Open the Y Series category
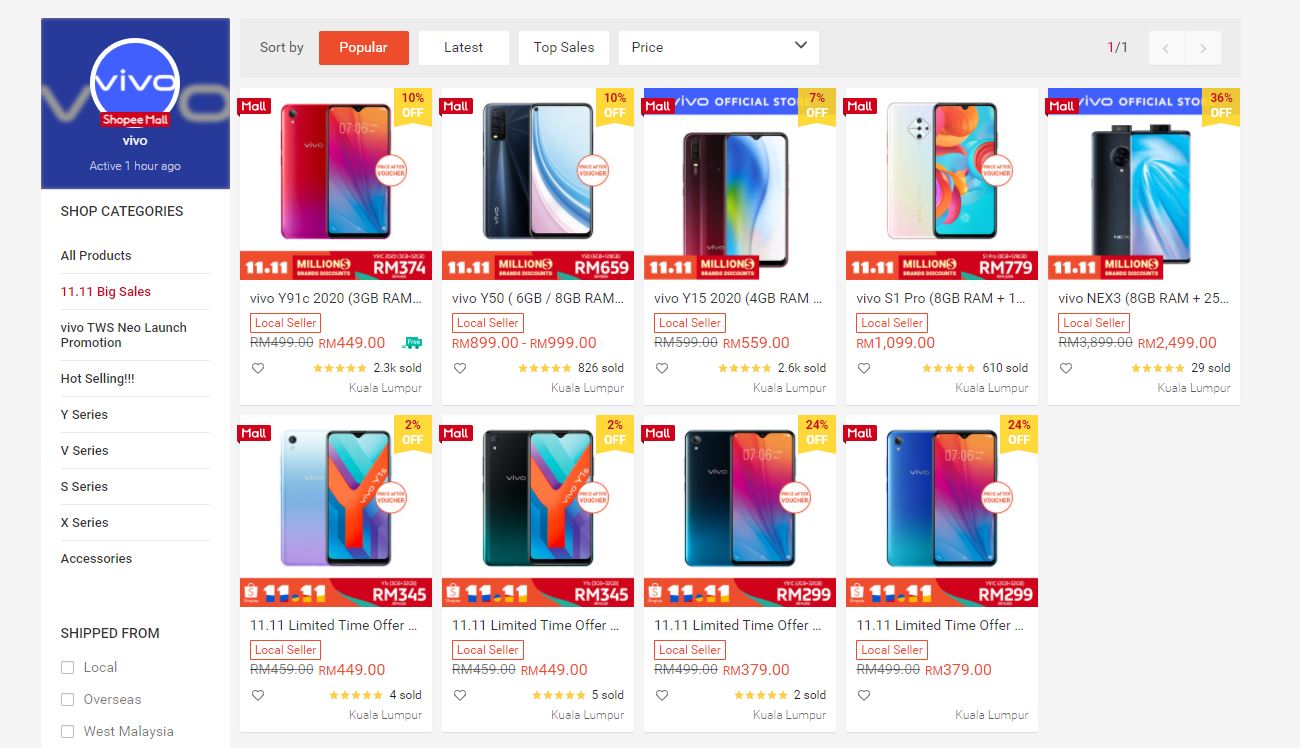The image size is (1300, 748). (84, 414)
